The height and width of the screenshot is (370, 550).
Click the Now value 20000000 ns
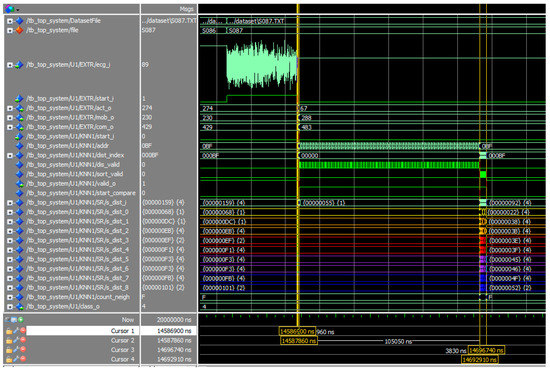click(174, 319)
